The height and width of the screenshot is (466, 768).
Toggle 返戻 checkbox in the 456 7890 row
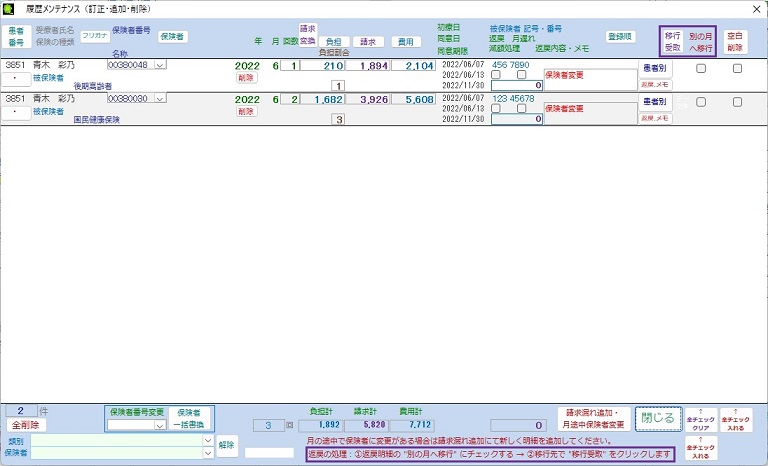(496, 74)
